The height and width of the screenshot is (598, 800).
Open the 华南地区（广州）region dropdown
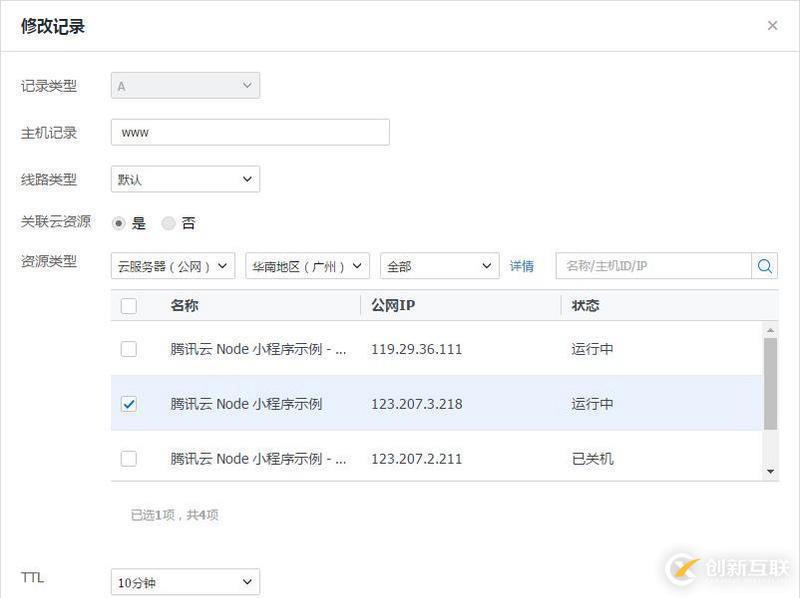307,266
